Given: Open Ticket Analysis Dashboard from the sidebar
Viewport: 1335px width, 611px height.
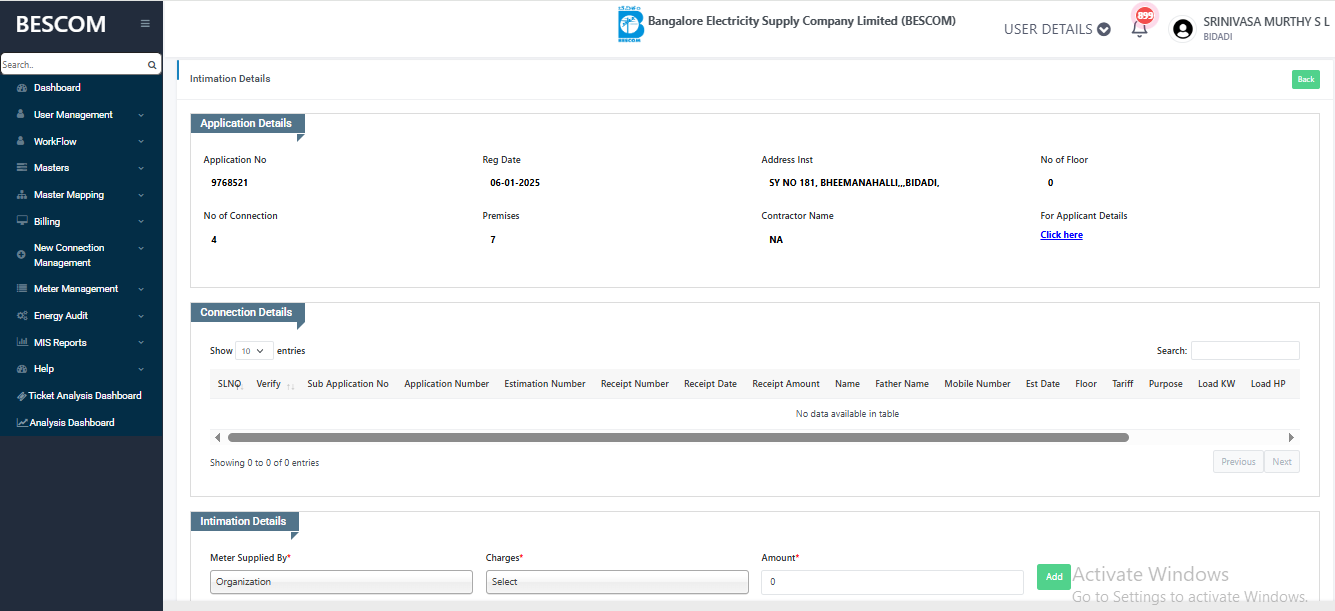Looking at the screenshot, I should point(79,396).
